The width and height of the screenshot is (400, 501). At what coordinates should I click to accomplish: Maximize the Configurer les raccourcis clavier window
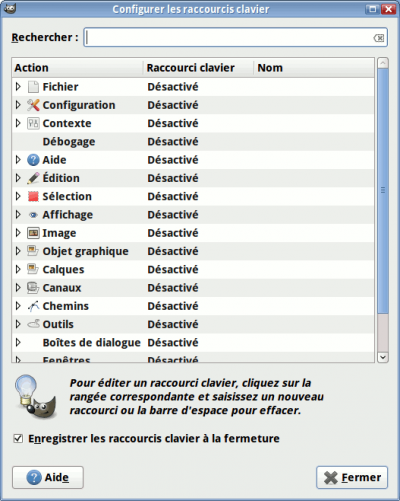pos(372,9)
